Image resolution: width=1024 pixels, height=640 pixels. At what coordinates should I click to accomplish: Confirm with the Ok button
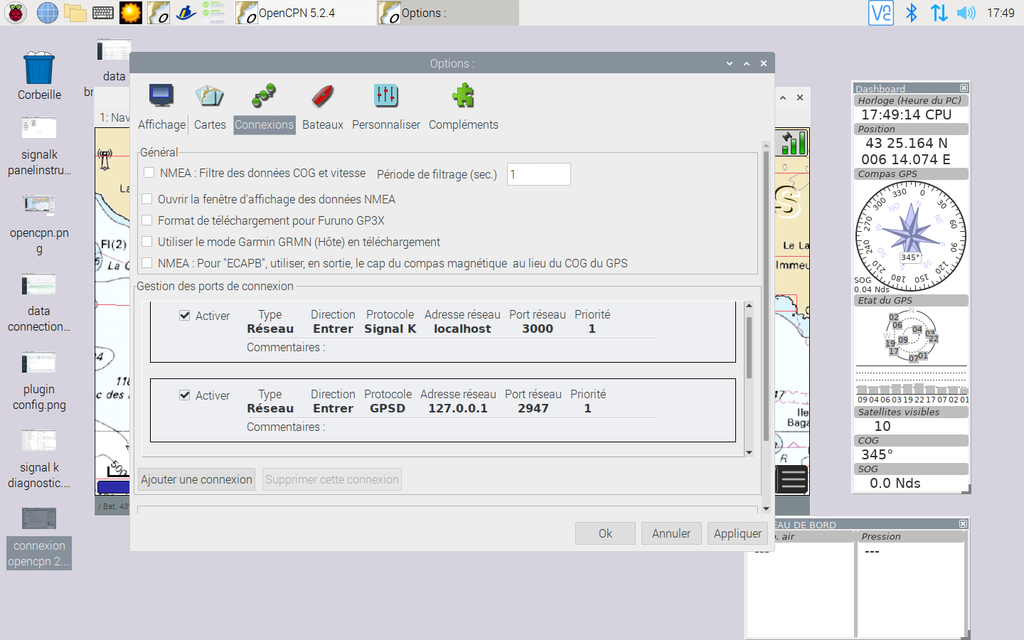point(605,534)
